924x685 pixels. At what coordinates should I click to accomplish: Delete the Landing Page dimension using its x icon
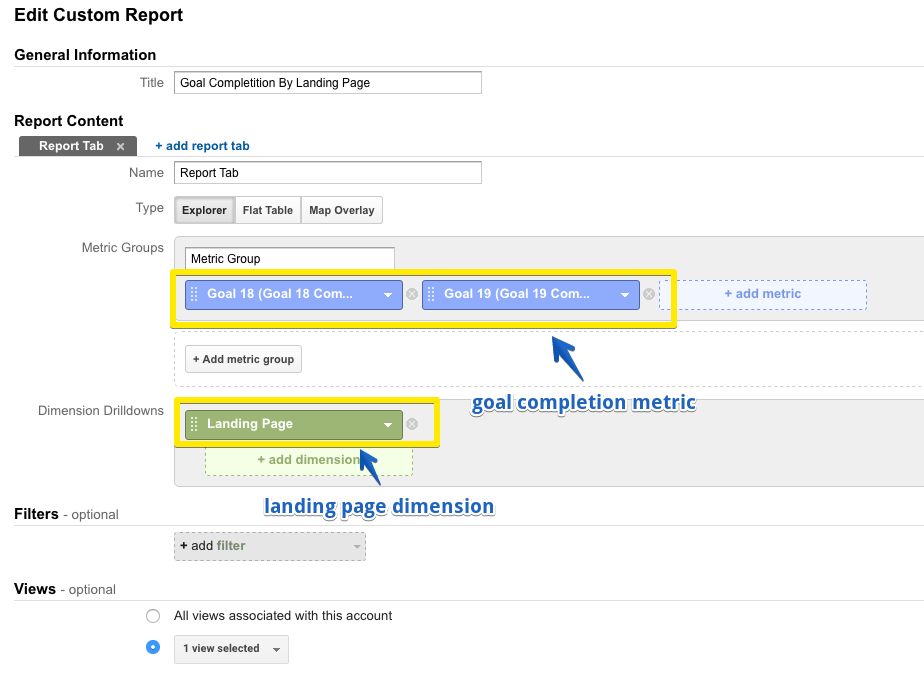coord(411,423)
